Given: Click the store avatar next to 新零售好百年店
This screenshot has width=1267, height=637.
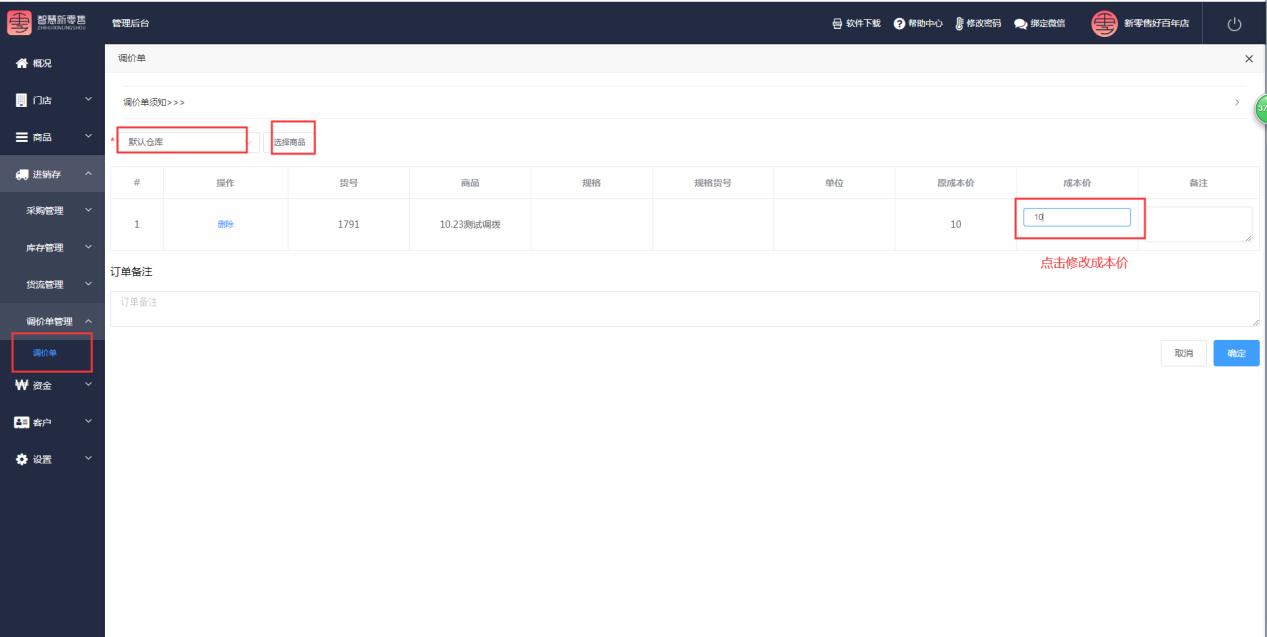Looking at the screenshot, I should click(1104, 23).
